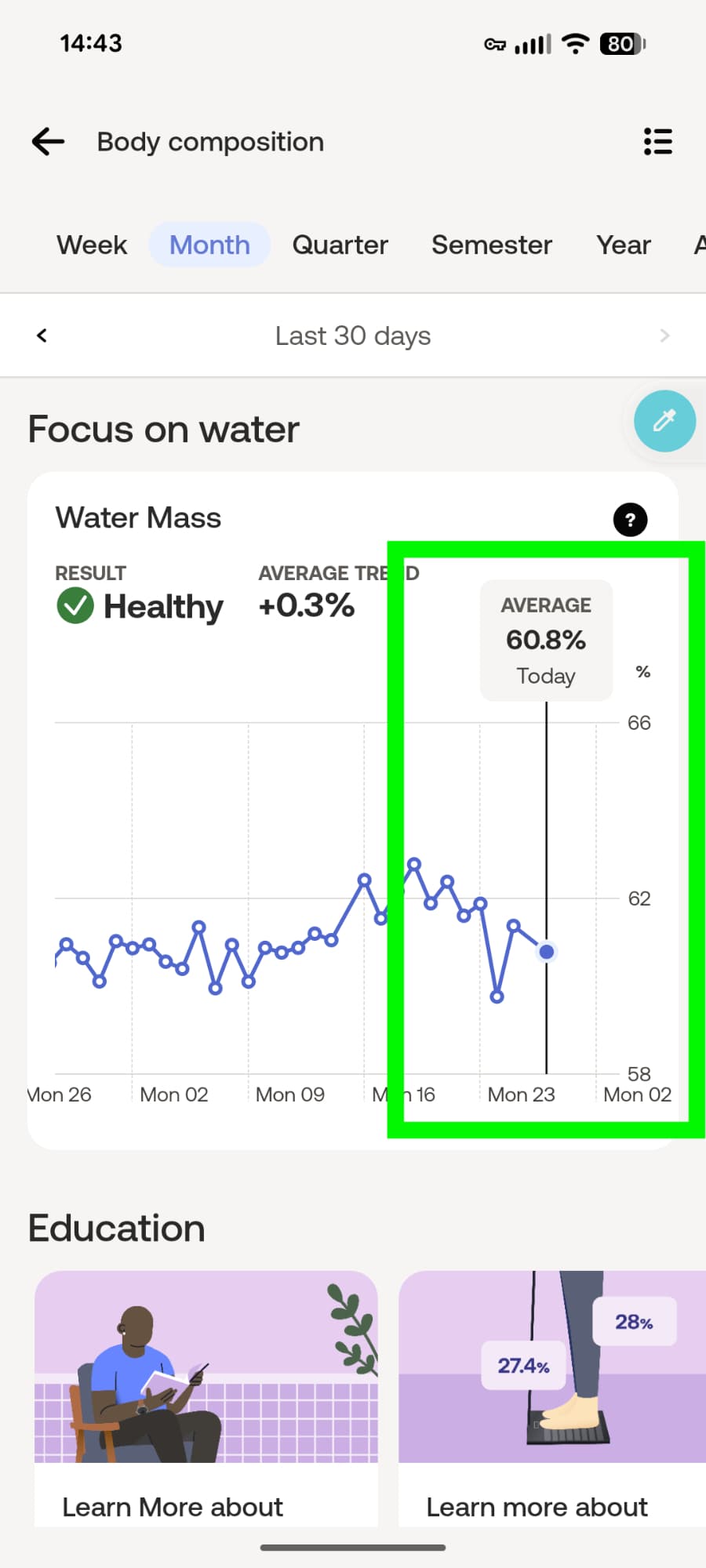Image resolution: width=706 pixels, height=1568 pixels.
Task: Tap the battery indicator in status bar
Action: coord(622,44)
